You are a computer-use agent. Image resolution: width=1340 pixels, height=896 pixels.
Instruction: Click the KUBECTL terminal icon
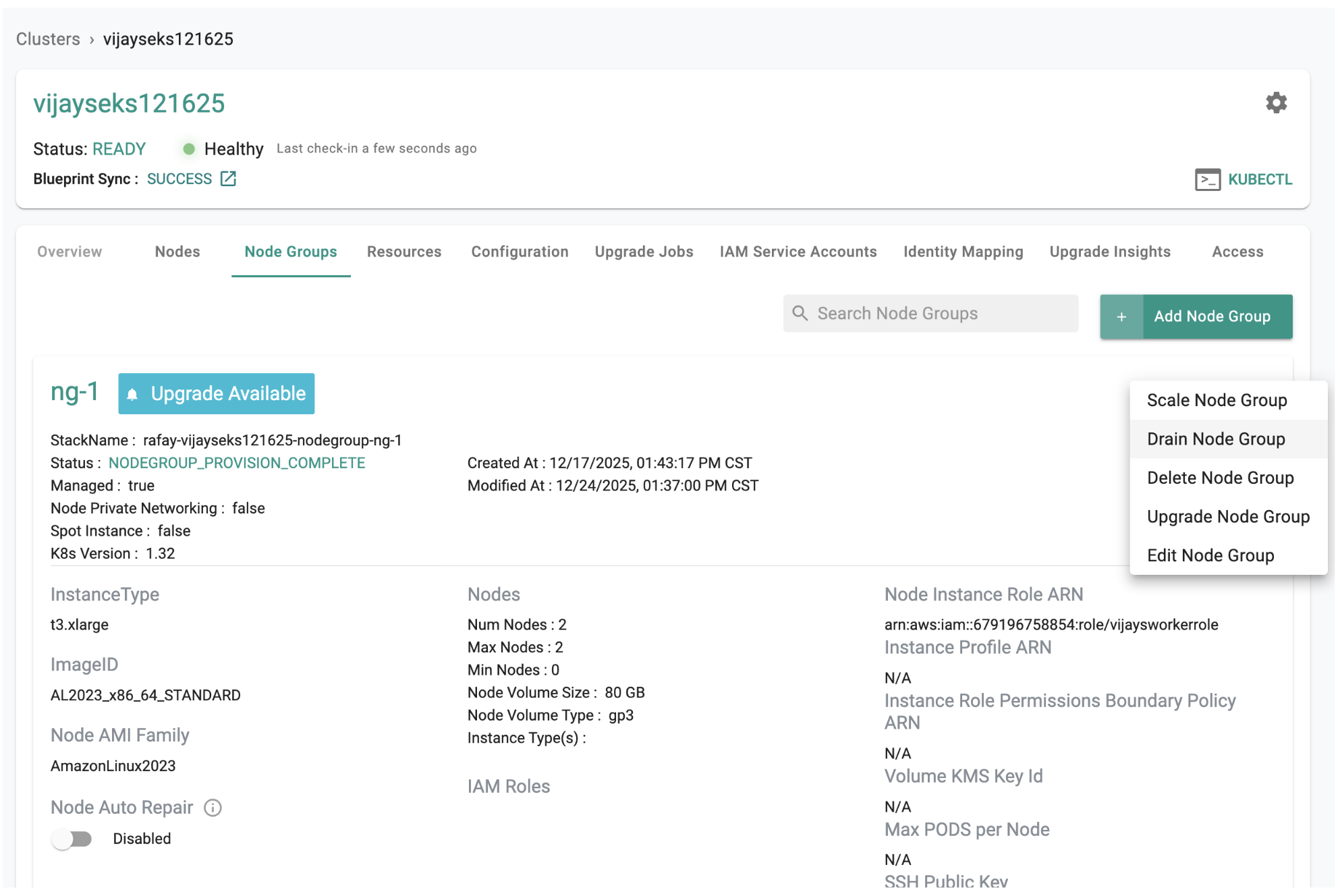pyautogui.click(x=1207, y=179)
